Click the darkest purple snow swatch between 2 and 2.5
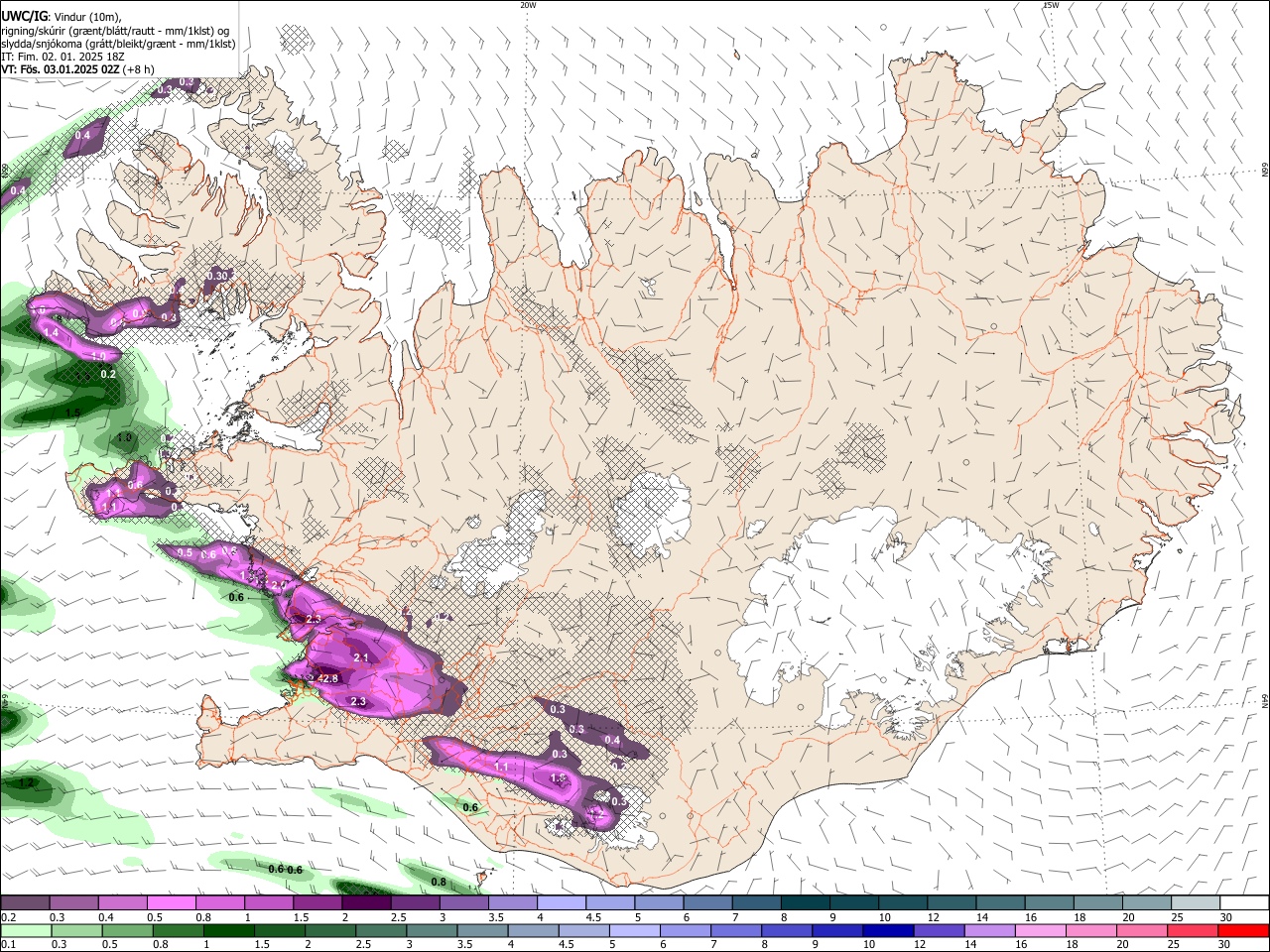 pyautogui.click(x=366, y=903)
